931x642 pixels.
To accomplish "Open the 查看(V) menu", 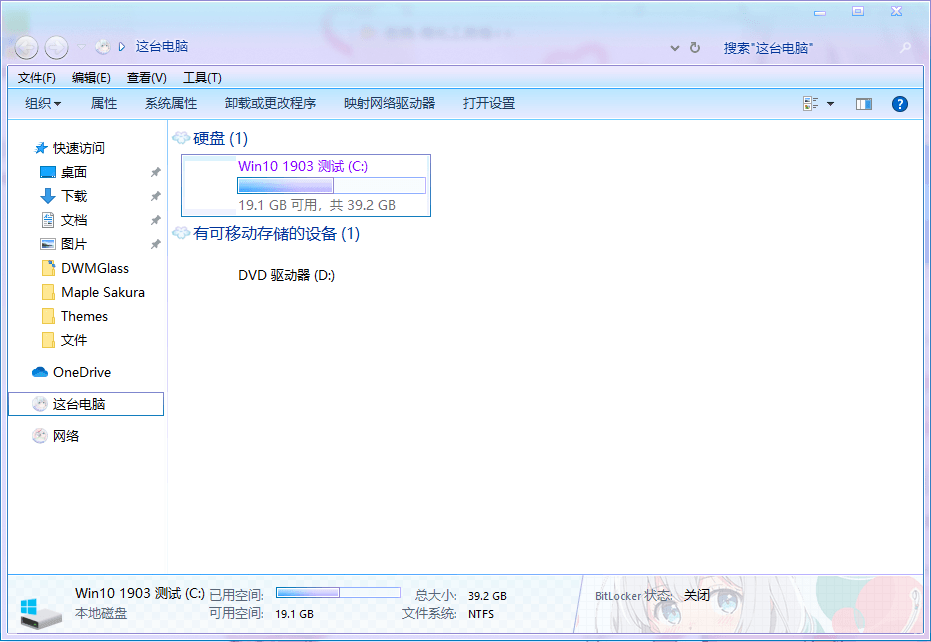I will pyautogui.click(x=147, y=78).
